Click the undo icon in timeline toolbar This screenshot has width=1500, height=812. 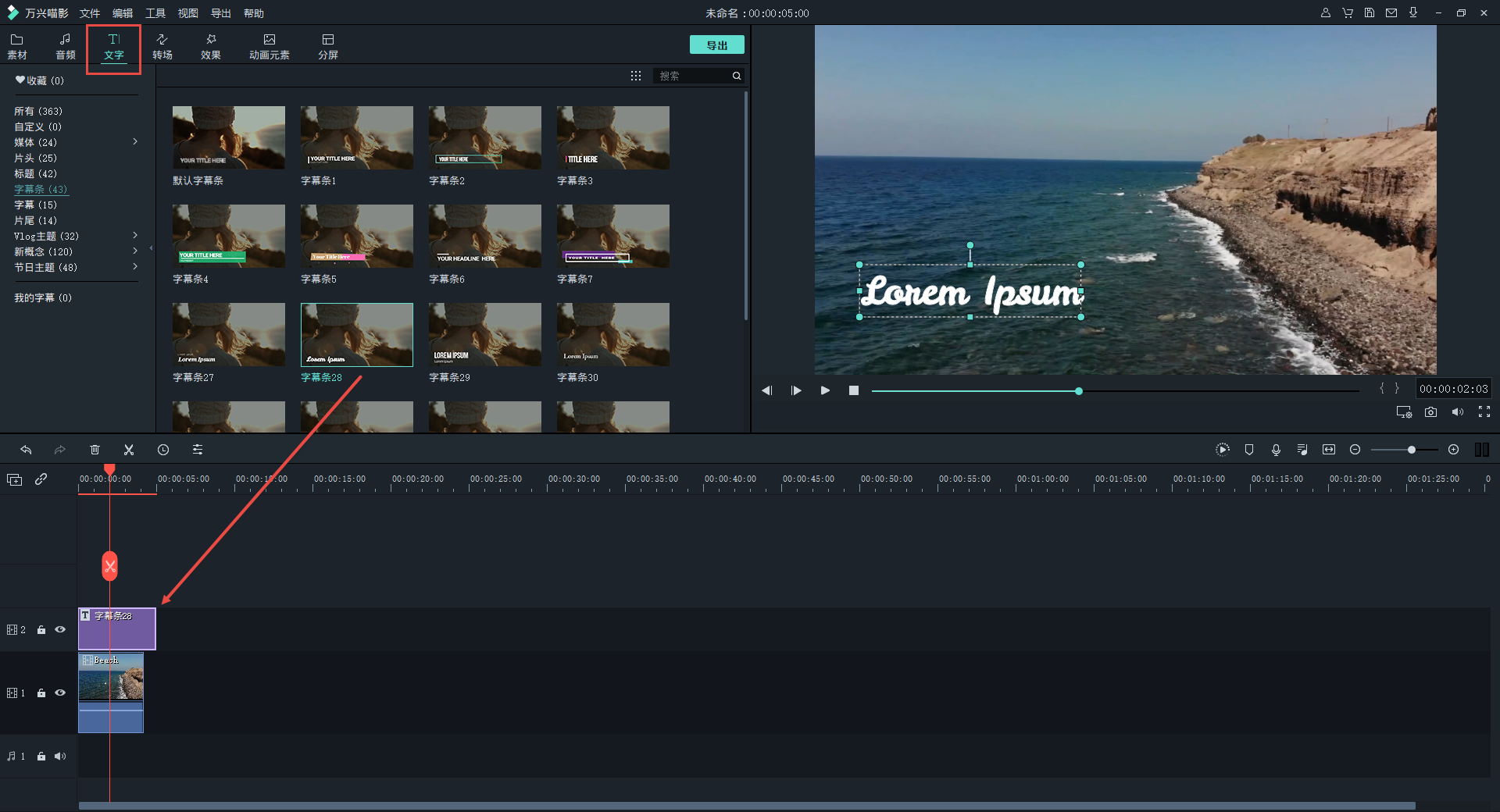(x=26, y=450)
